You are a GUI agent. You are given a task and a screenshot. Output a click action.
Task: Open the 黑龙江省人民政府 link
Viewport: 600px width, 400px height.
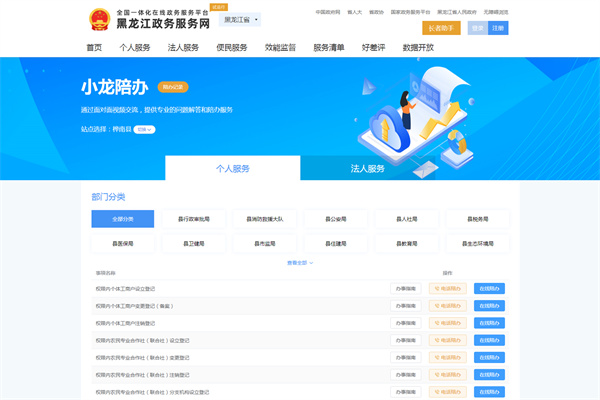[457, 12]
